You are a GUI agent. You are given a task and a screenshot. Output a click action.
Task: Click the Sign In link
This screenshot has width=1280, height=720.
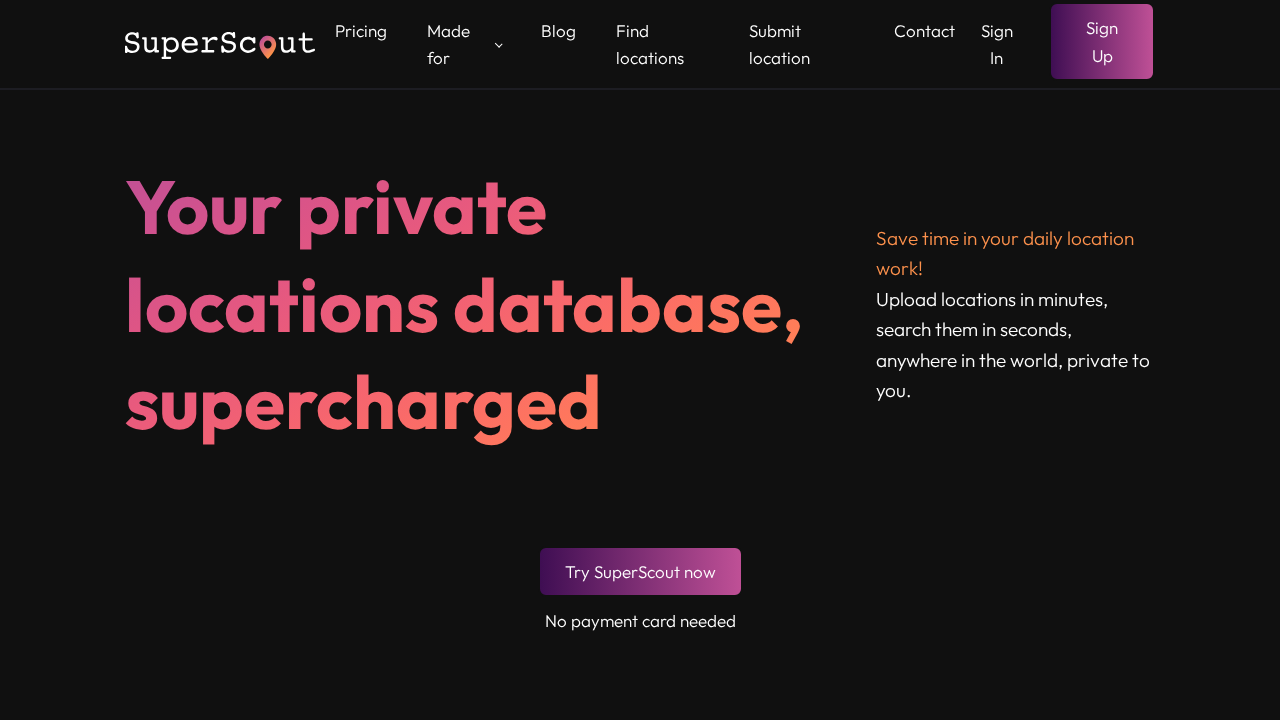997,44
